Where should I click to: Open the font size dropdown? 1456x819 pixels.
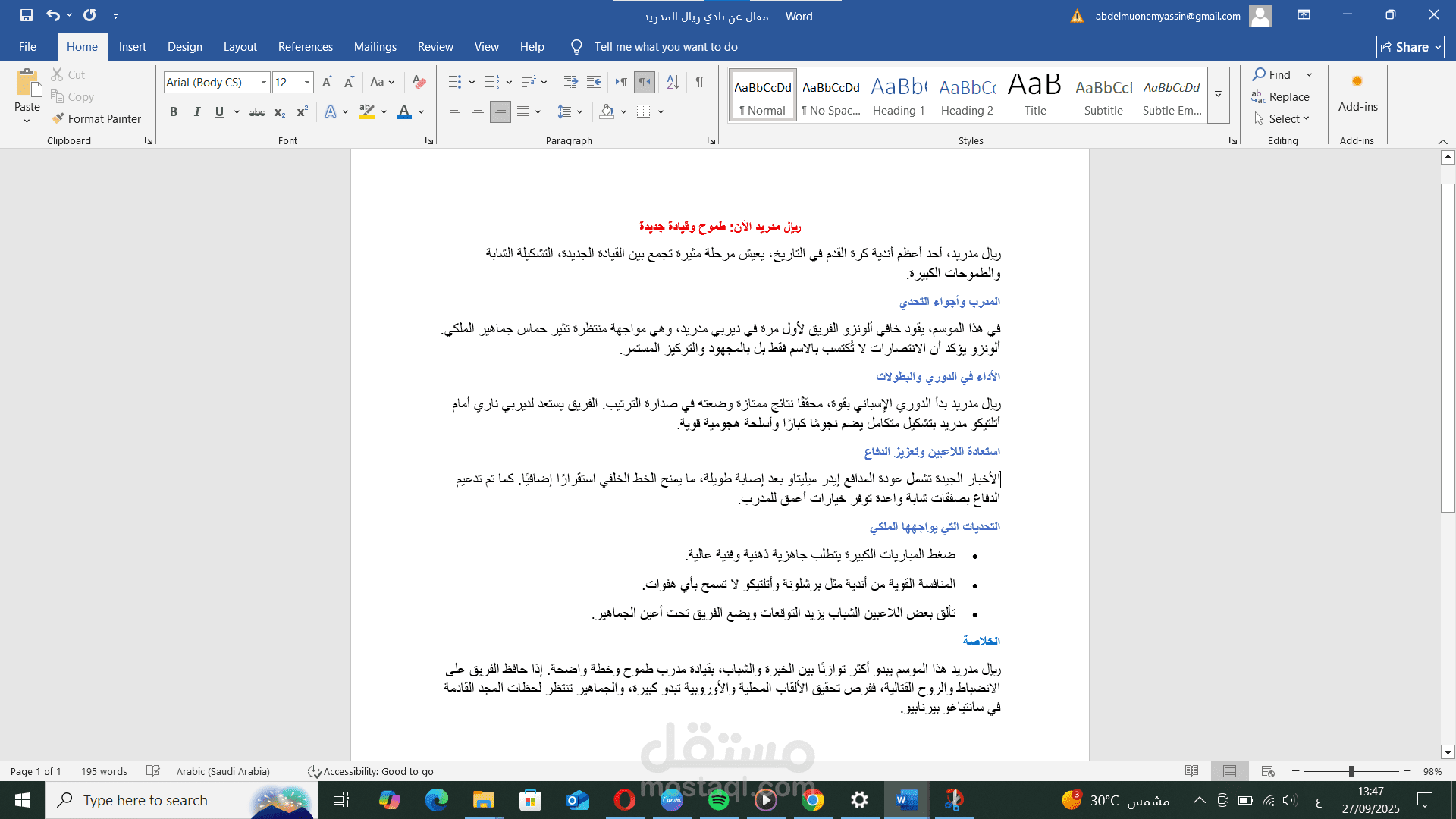coord(307,82)
